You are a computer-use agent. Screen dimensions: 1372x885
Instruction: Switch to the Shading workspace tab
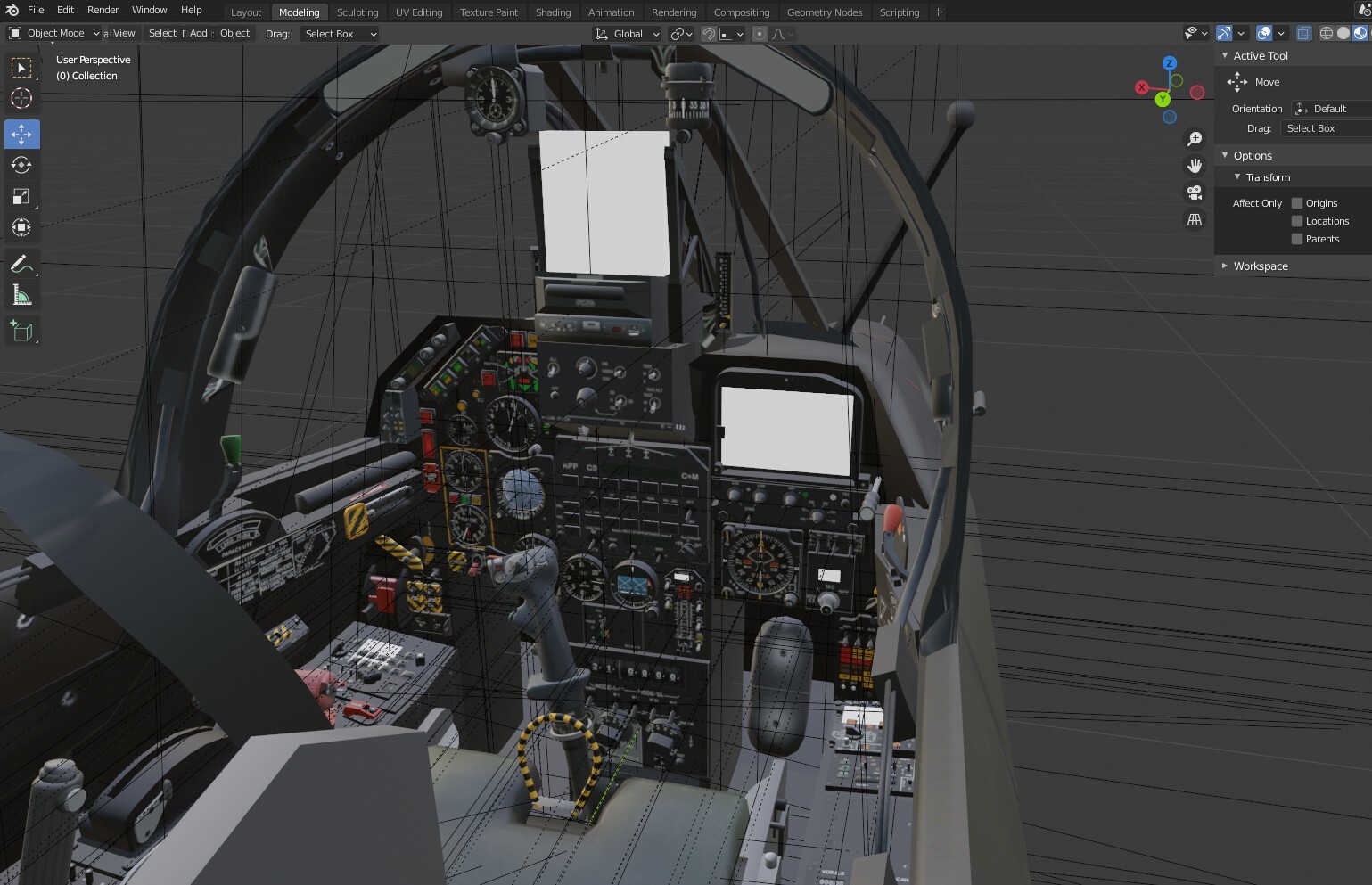tap(553, 12)
